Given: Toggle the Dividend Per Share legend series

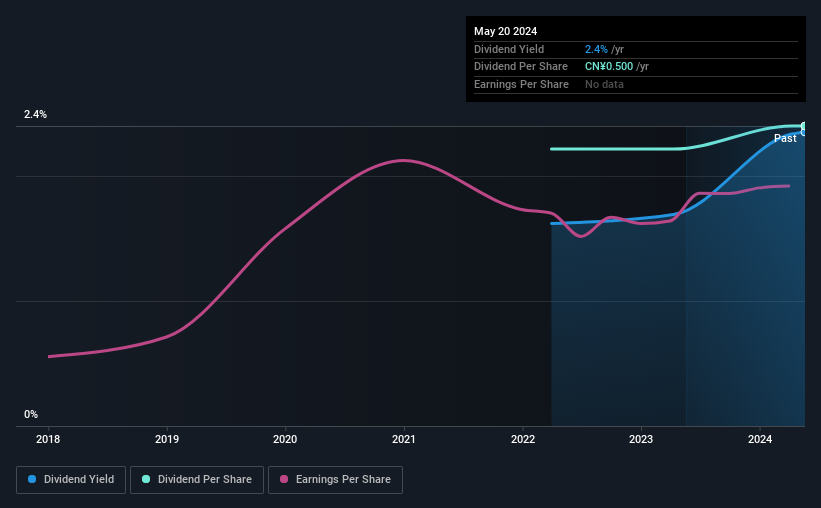Looking at the screenshot, I should click(x=197, y=480).
